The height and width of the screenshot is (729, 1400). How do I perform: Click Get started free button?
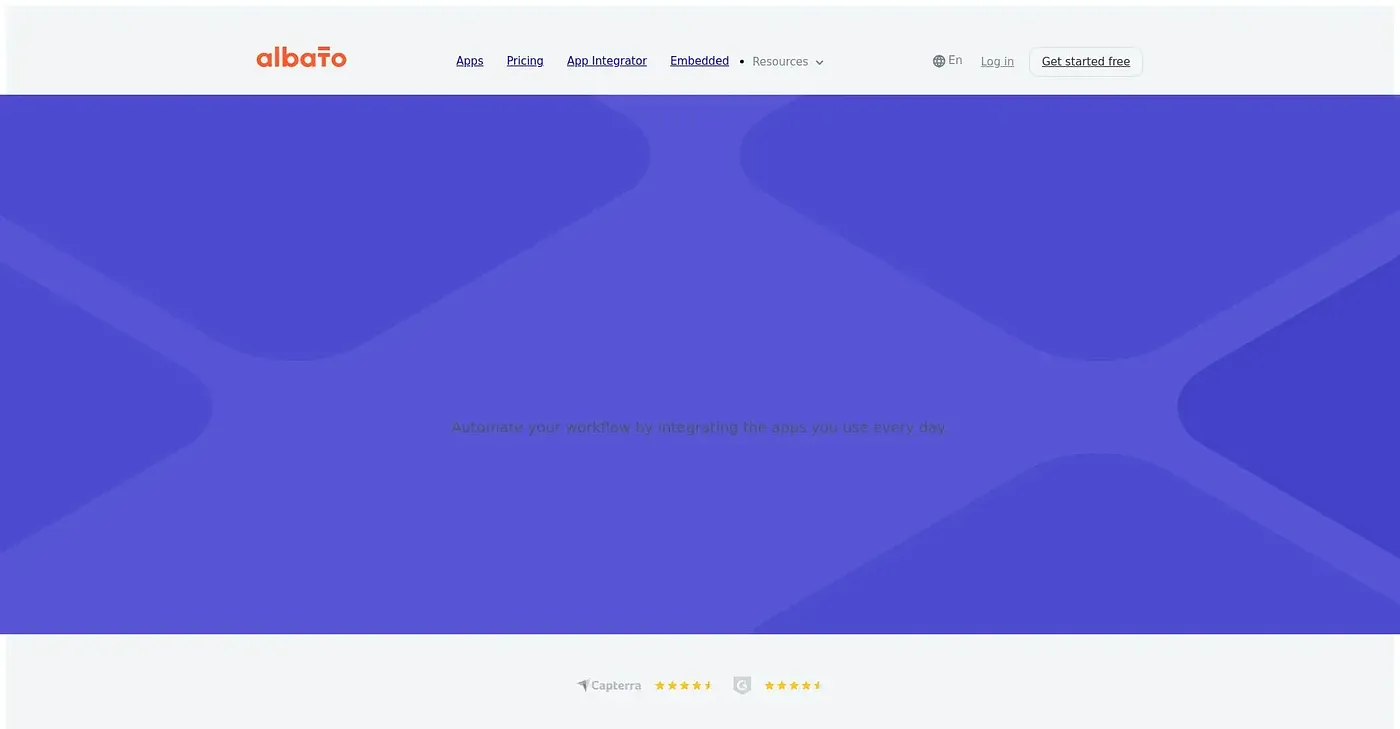(1086, 62)
